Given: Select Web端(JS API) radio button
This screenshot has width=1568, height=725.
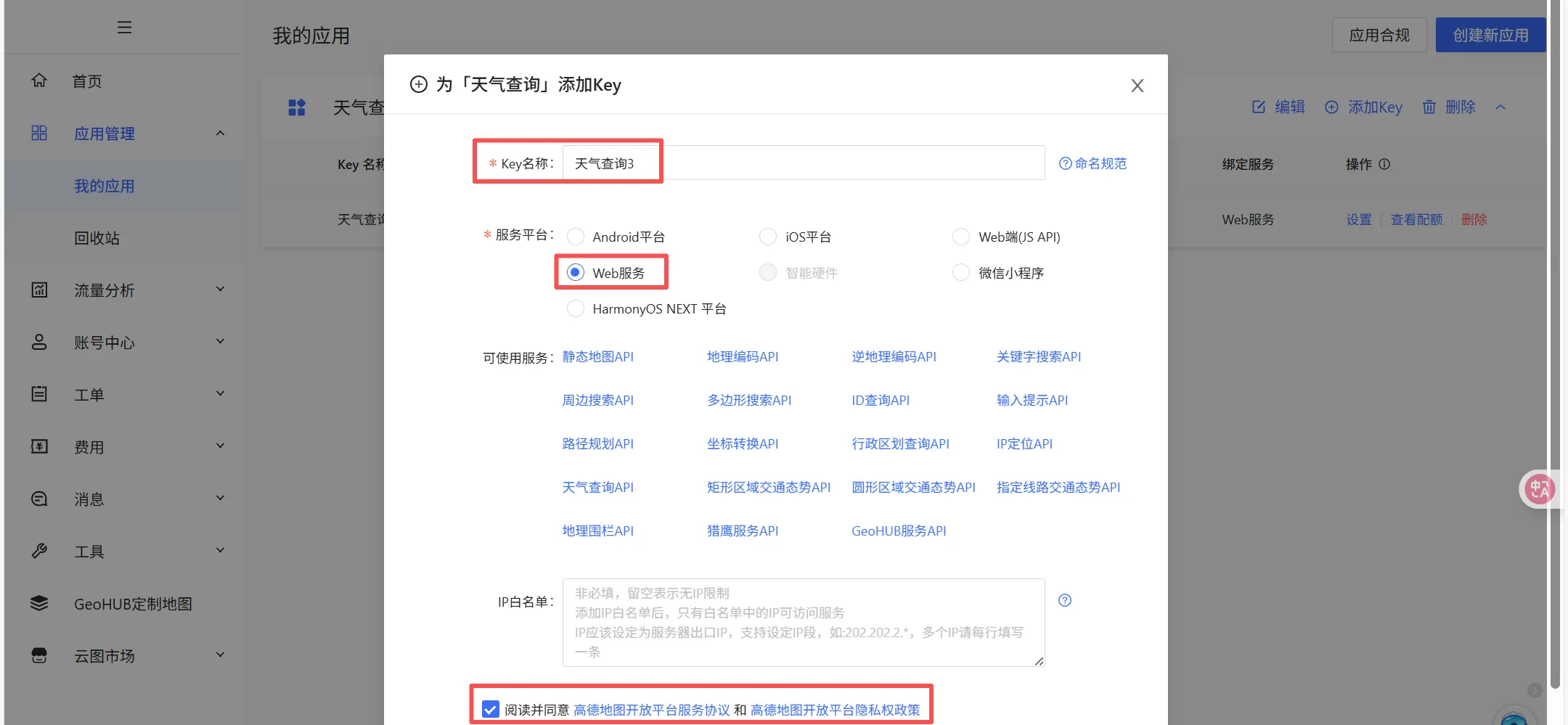Looking at the screenshot, I should tap(961, 237).
